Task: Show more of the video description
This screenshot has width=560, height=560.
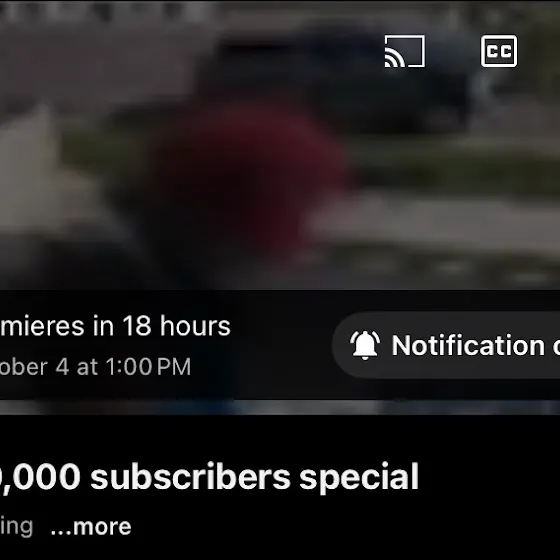Action: tap(91, 527)
